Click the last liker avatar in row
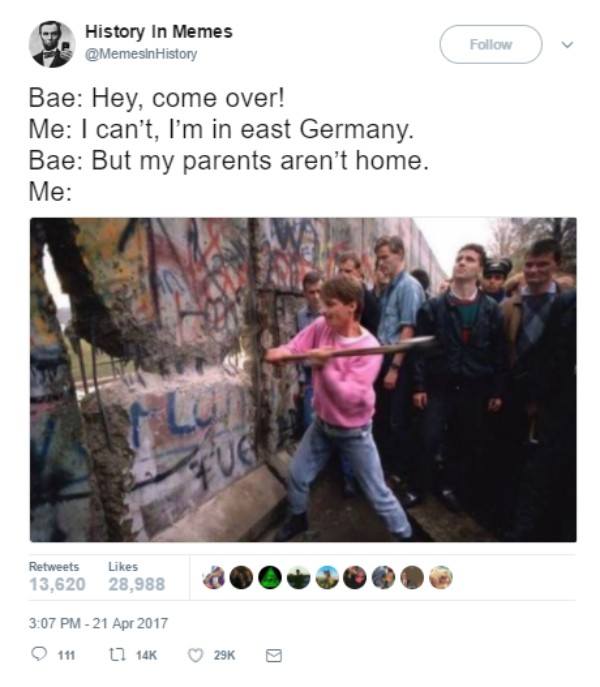 tap(441, 577)
